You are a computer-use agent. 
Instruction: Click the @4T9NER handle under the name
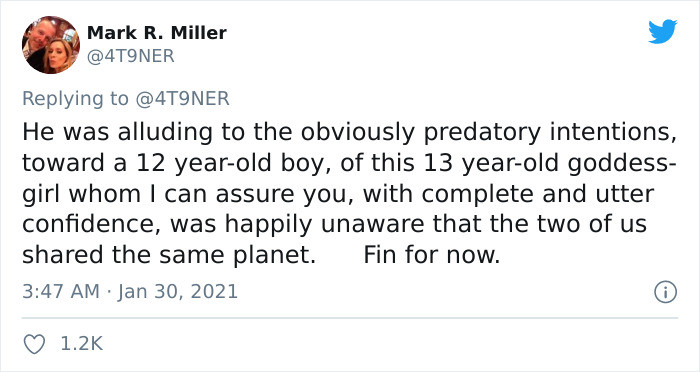[130, 56]
